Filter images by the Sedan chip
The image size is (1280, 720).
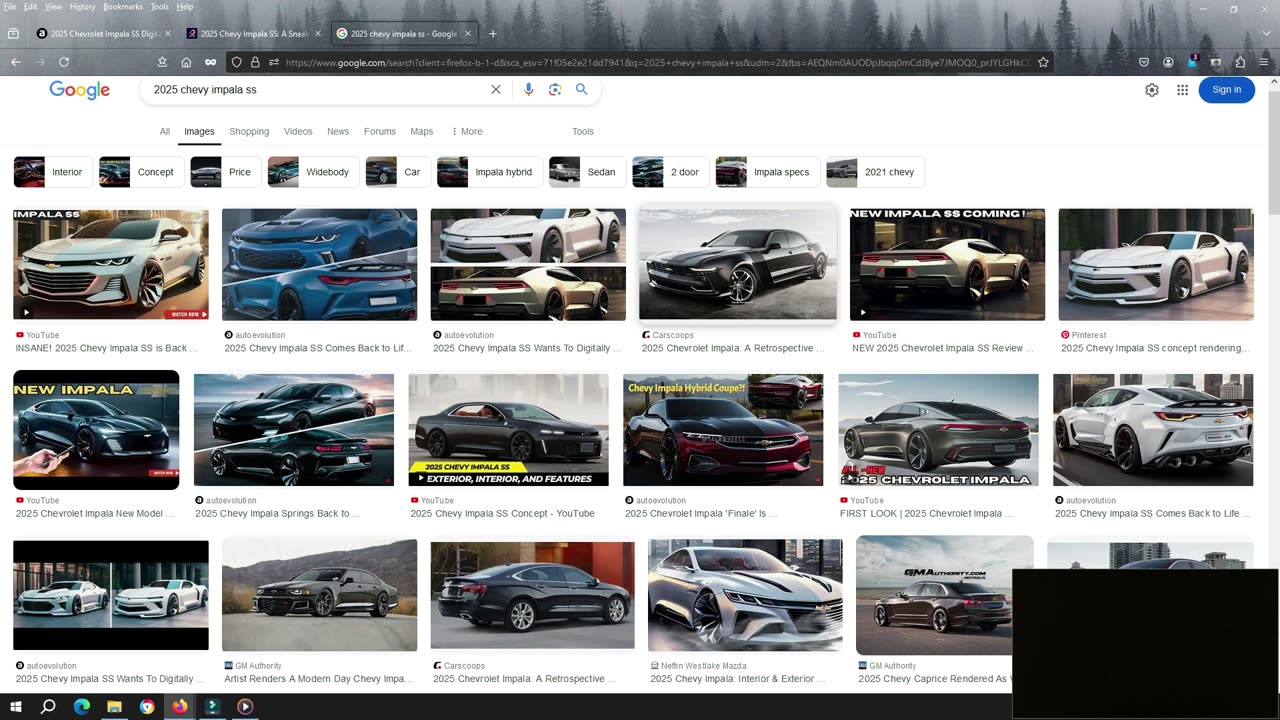pos(587,172)
